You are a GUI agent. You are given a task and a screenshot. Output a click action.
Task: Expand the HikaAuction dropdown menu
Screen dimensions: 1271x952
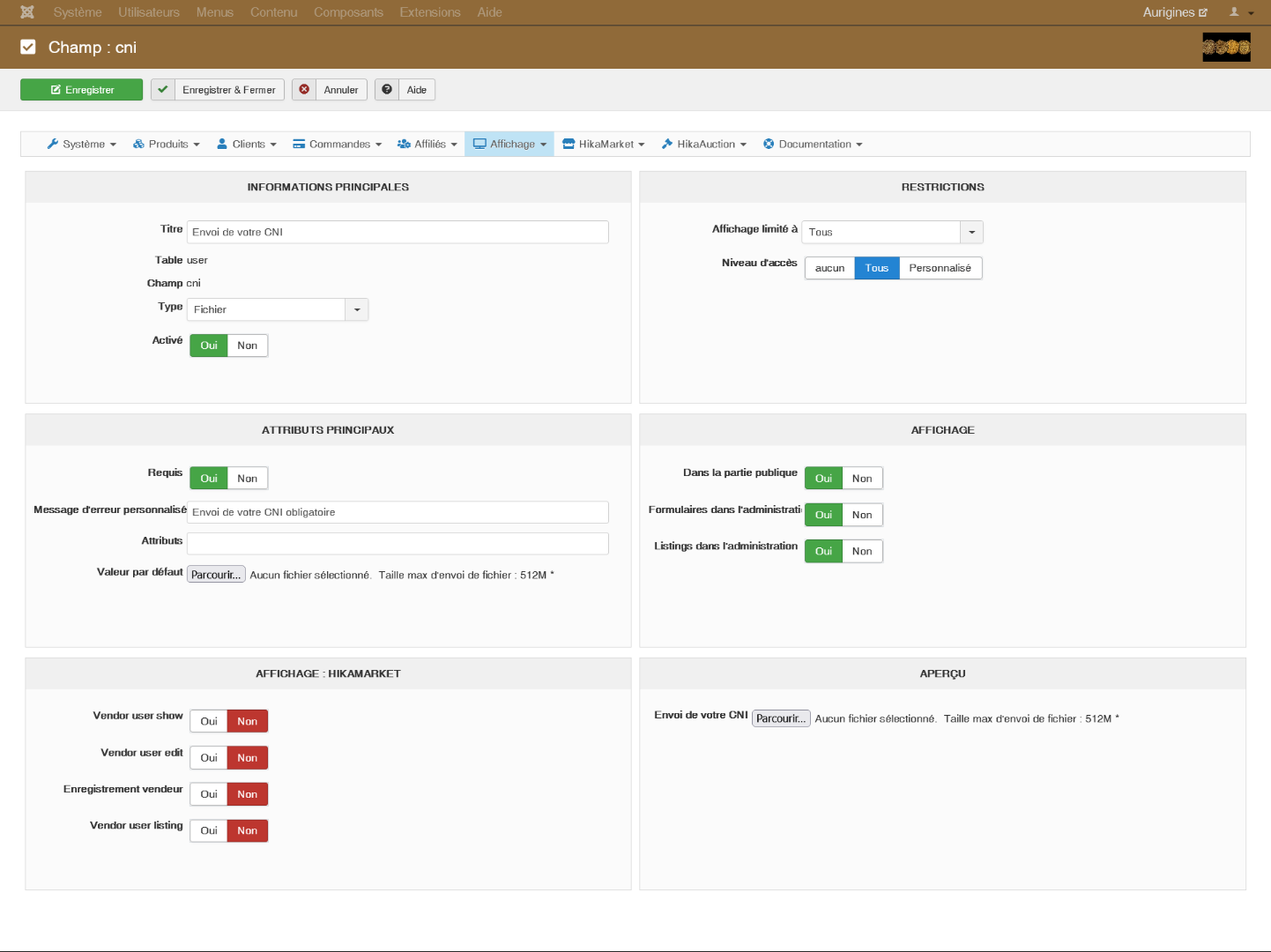click(704, 145)
